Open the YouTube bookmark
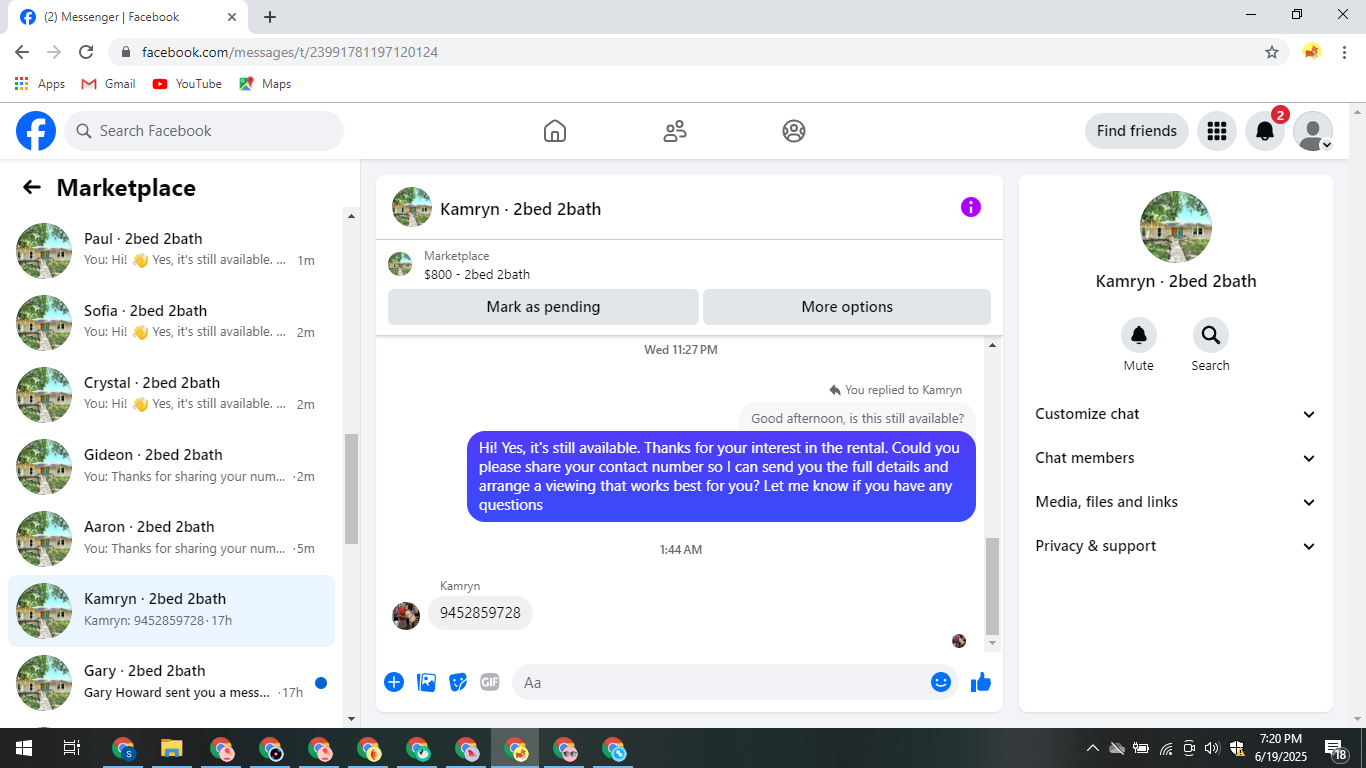 coord(187,84)
